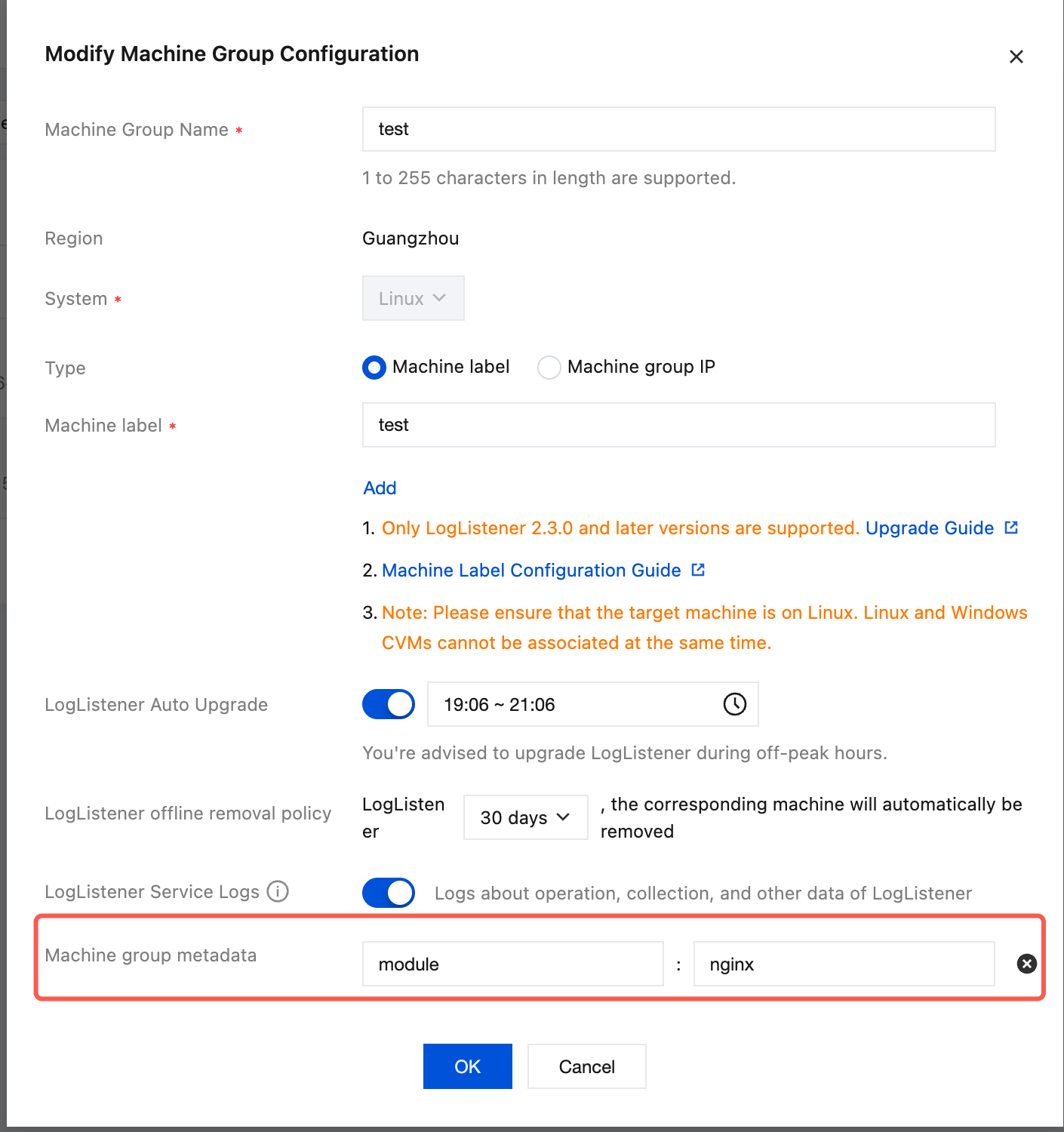Click the OK button
1064x1132 pixels.
coord(467,1066)
